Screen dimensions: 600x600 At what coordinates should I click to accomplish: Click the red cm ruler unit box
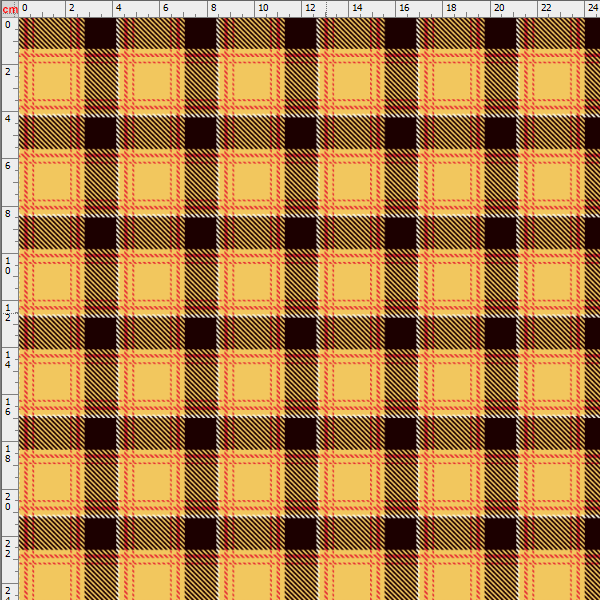click(x=10, y=9)
